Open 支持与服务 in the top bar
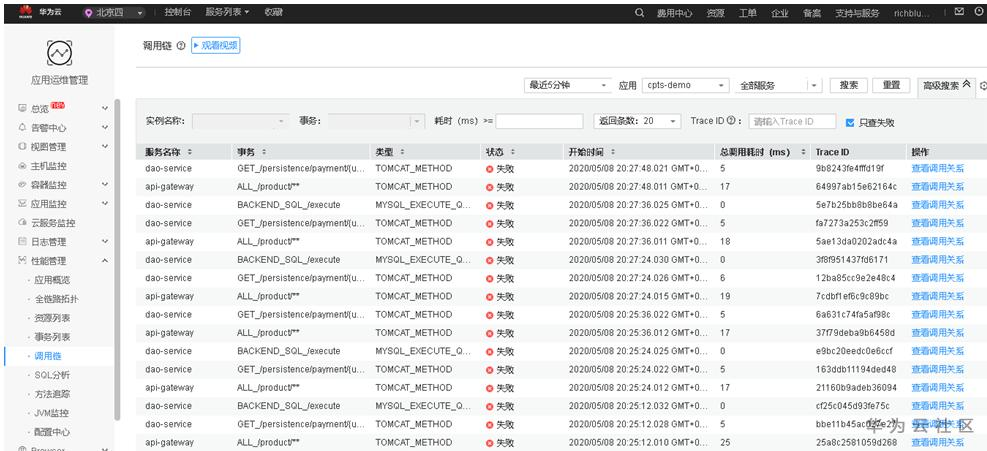 click(857, 13)
